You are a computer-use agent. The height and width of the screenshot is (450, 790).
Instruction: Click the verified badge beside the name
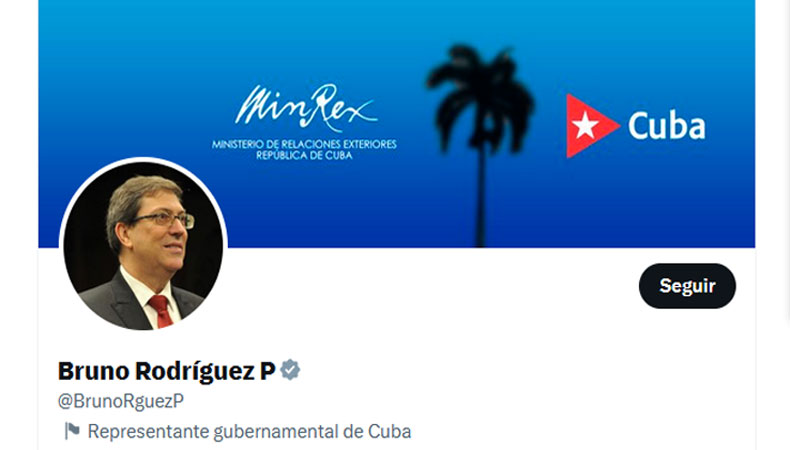pyautogui.click(x=290, y=370)
